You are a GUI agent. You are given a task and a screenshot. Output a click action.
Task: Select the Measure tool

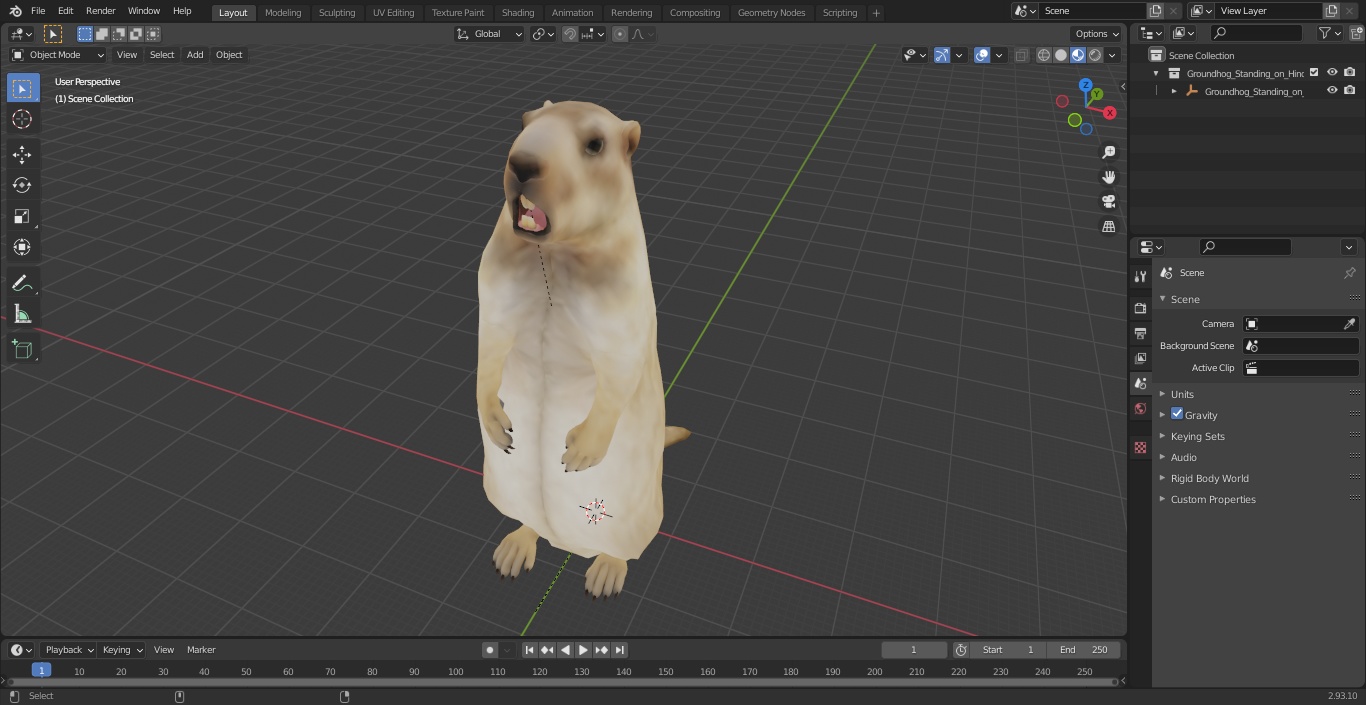[22, 314]
